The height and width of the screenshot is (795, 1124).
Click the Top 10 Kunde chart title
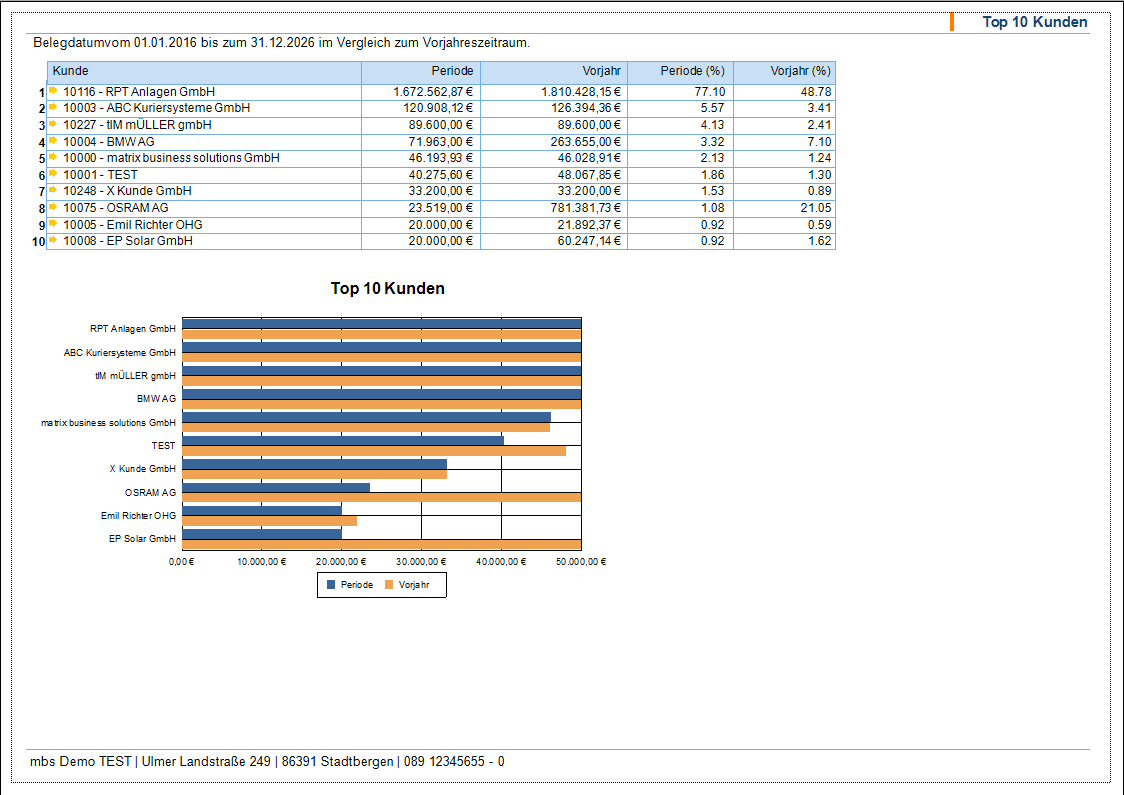point(388,288)
